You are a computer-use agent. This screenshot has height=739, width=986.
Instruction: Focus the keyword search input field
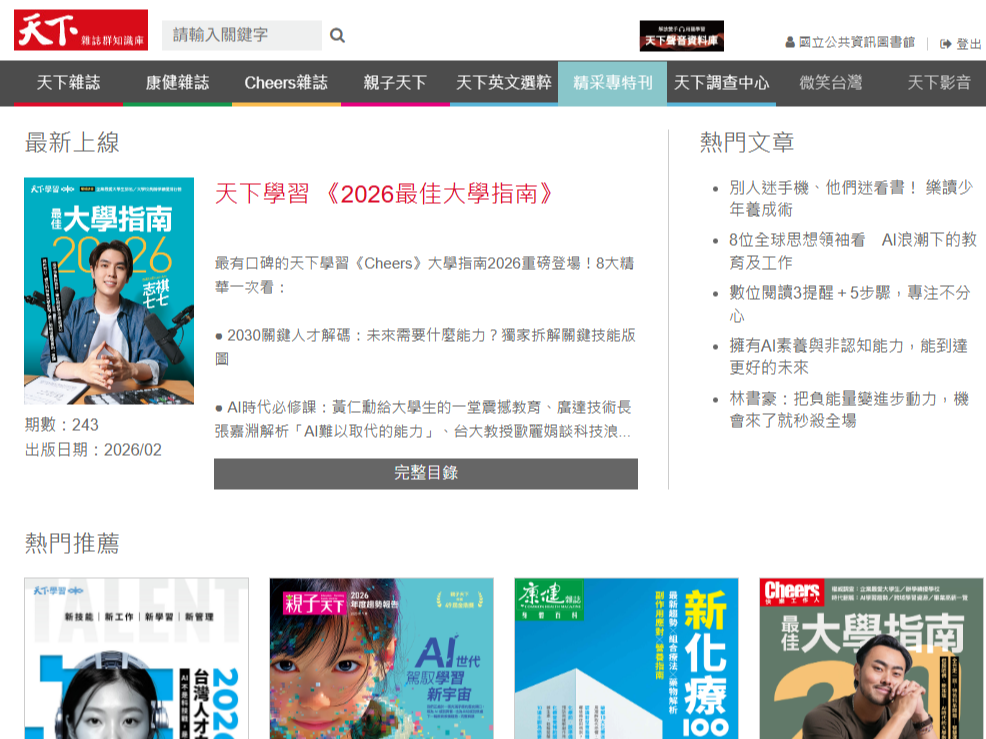241,35
